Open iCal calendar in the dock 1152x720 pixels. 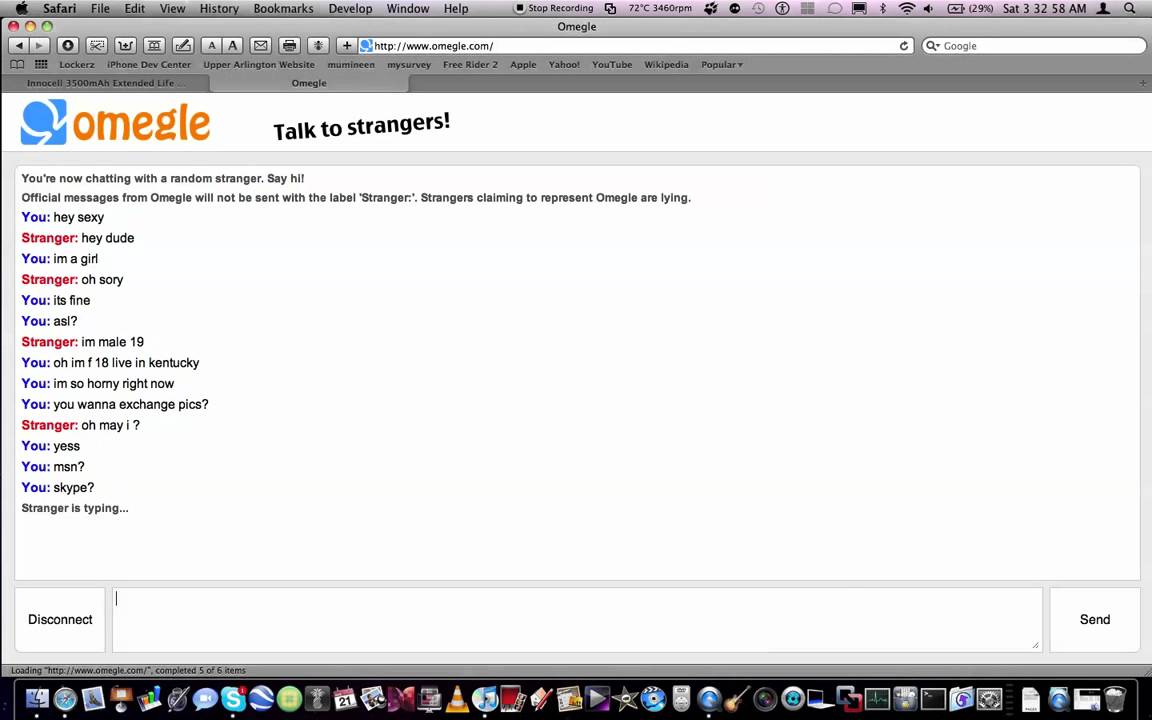[345, 699]
